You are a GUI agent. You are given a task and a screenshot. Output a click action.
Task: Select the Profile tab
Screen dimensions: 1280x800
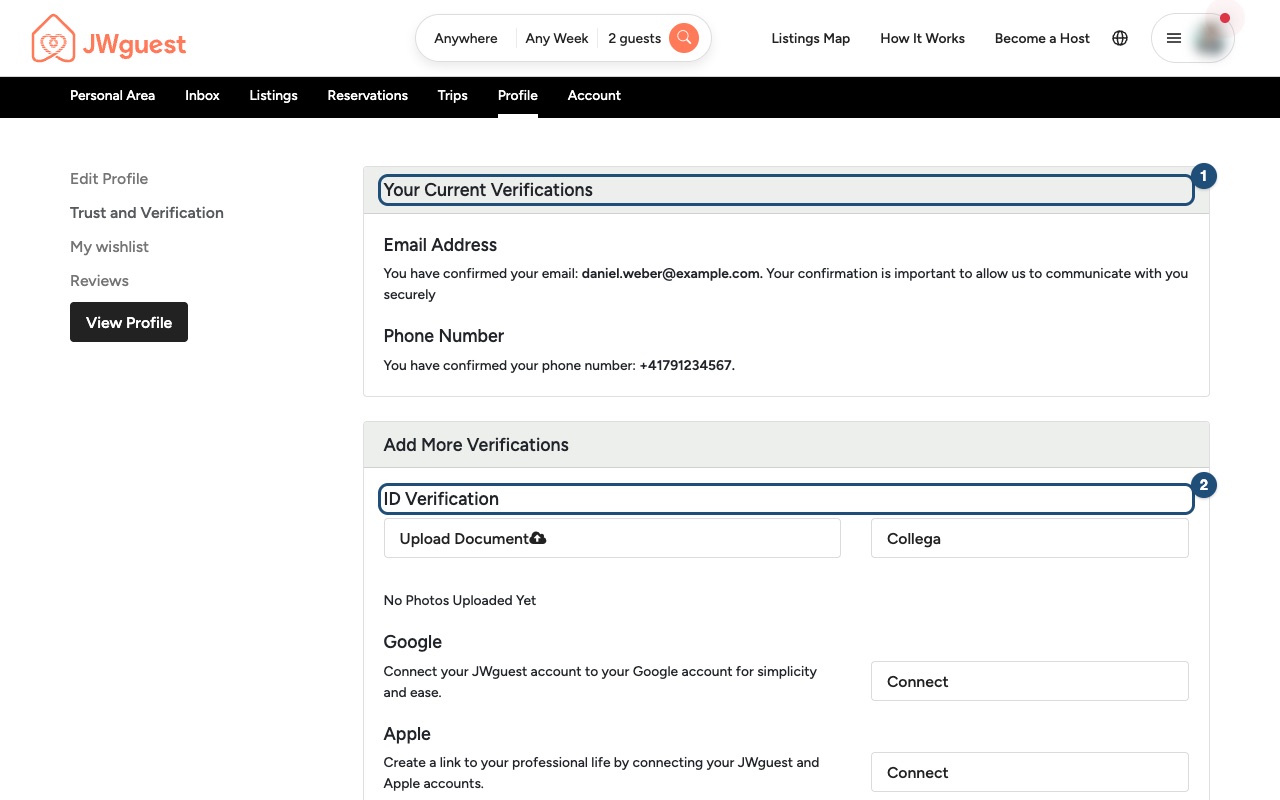tap(518, 96)
